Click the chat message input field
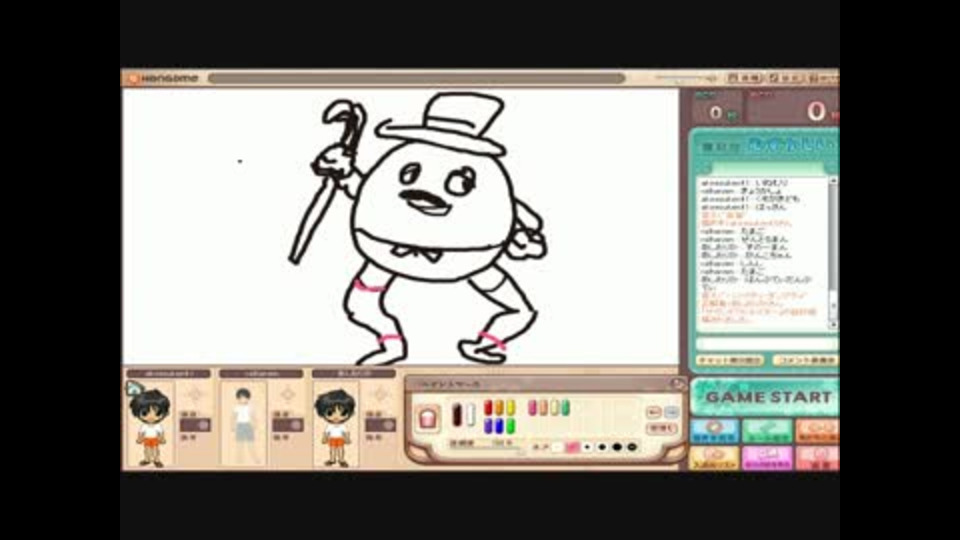Viewport: 960px width, 540px height. click(767, 345)
